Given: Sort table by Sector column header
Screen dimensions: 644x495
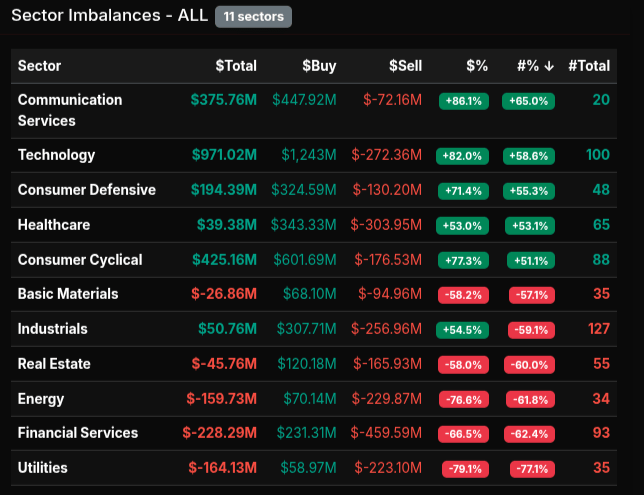Looking at the screenshot, I should tap(39, 66).
